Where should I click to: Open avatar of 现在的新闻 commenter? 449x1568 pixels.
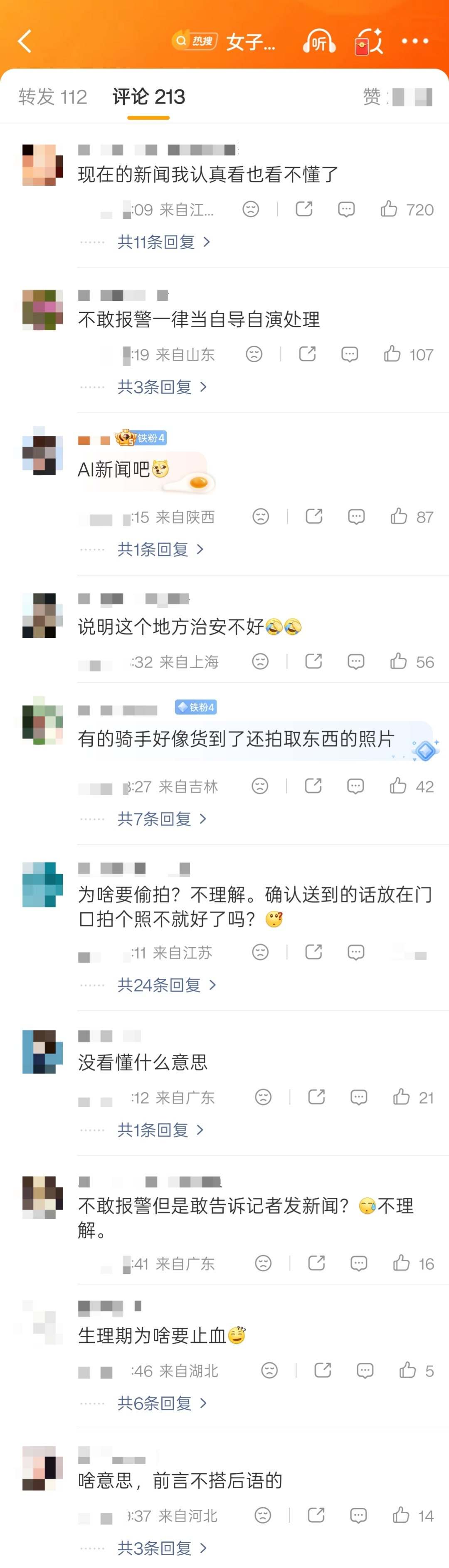coord(42,165)
